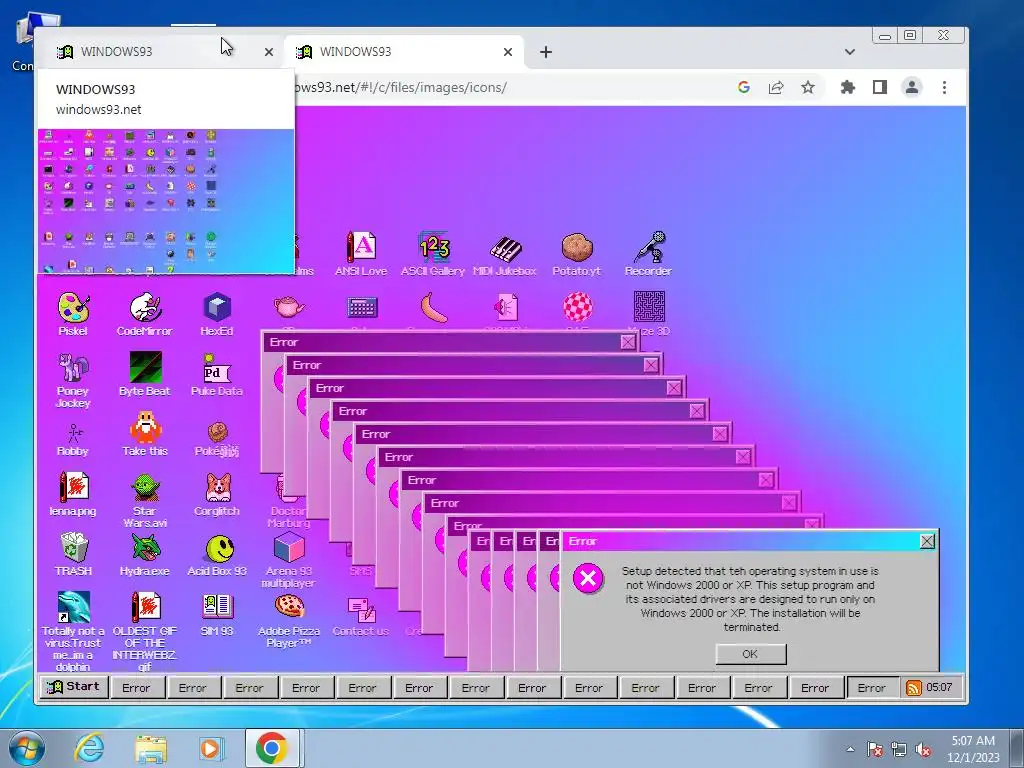The width and height of the screenshot is (1024, 768).
Task: Show hidden system tray icons
Action: coord(850,749)
